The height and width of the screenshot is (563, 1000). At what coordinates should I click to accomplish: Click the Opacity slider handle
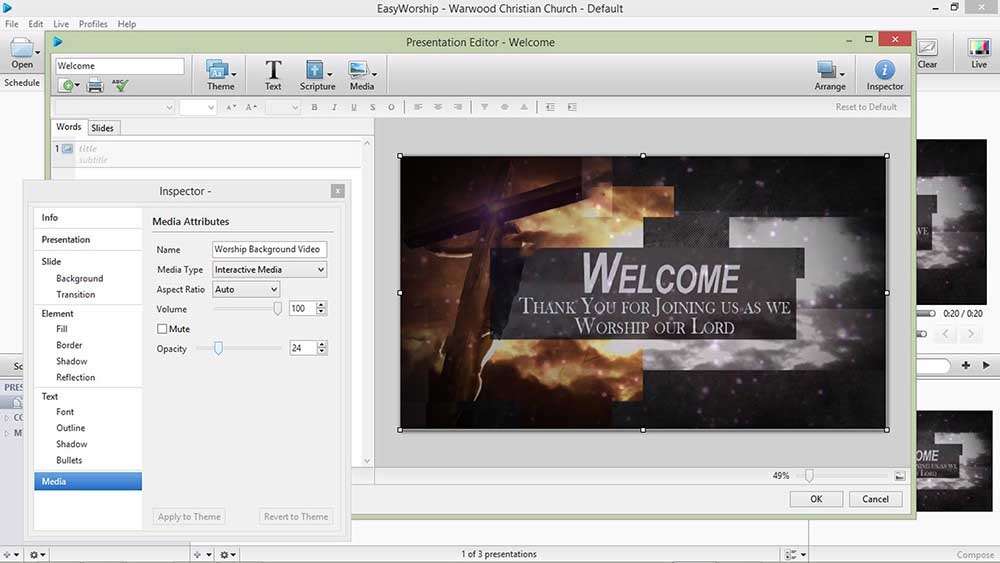click(x=218, y=348)
